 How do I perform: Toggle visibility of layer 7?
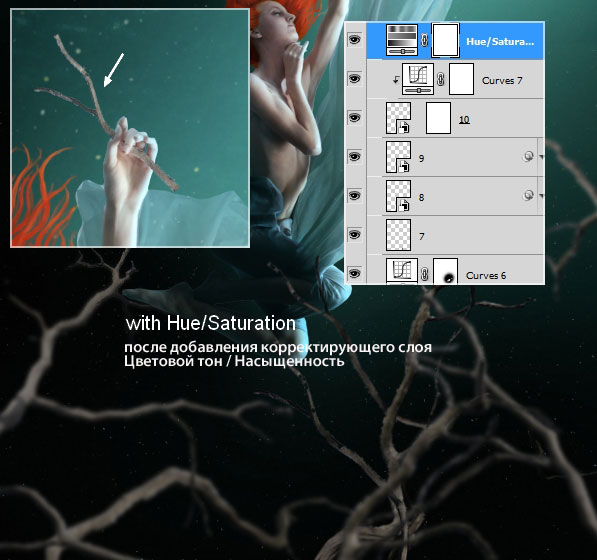(354, 235)
